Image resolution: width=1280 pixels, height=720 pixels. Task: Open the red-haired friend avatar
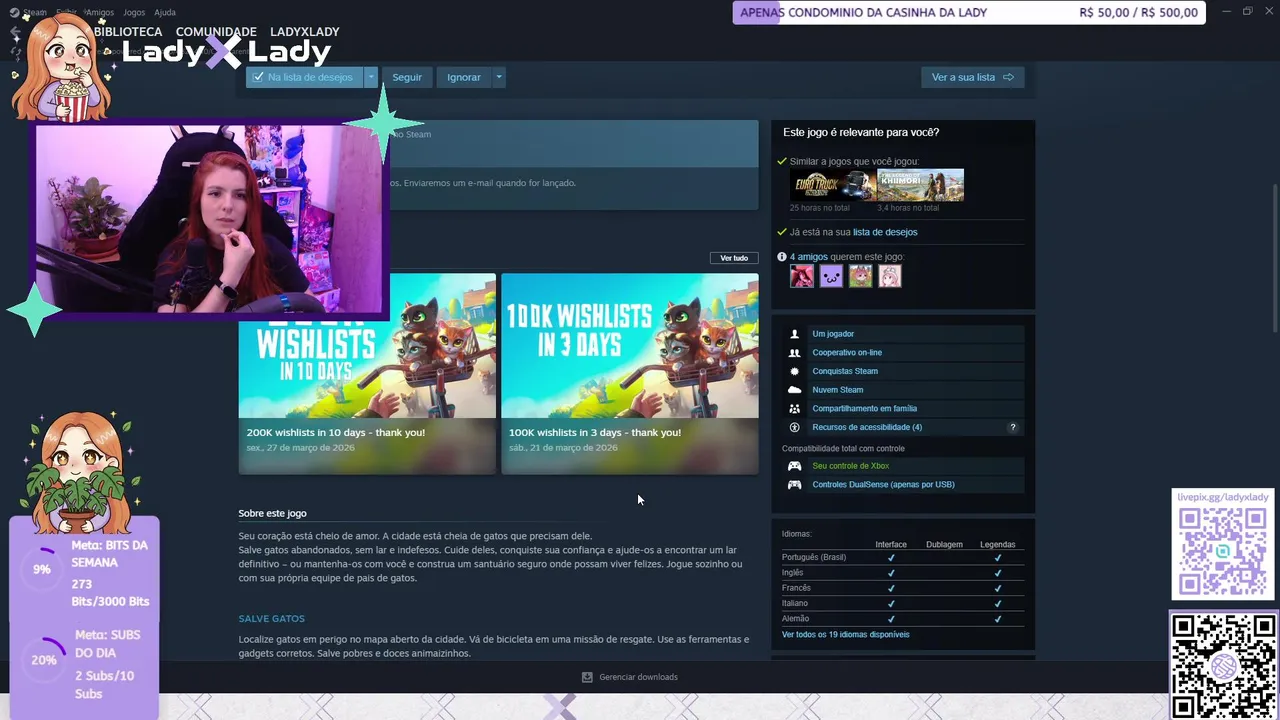(802, 276)
